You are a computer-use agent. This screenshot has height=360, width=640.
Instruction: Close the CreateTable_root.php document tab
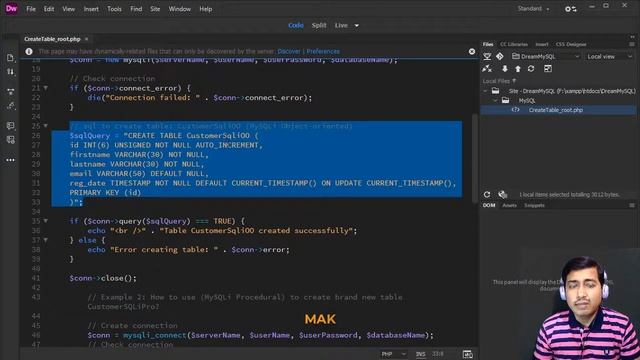(x=86, y=39)
